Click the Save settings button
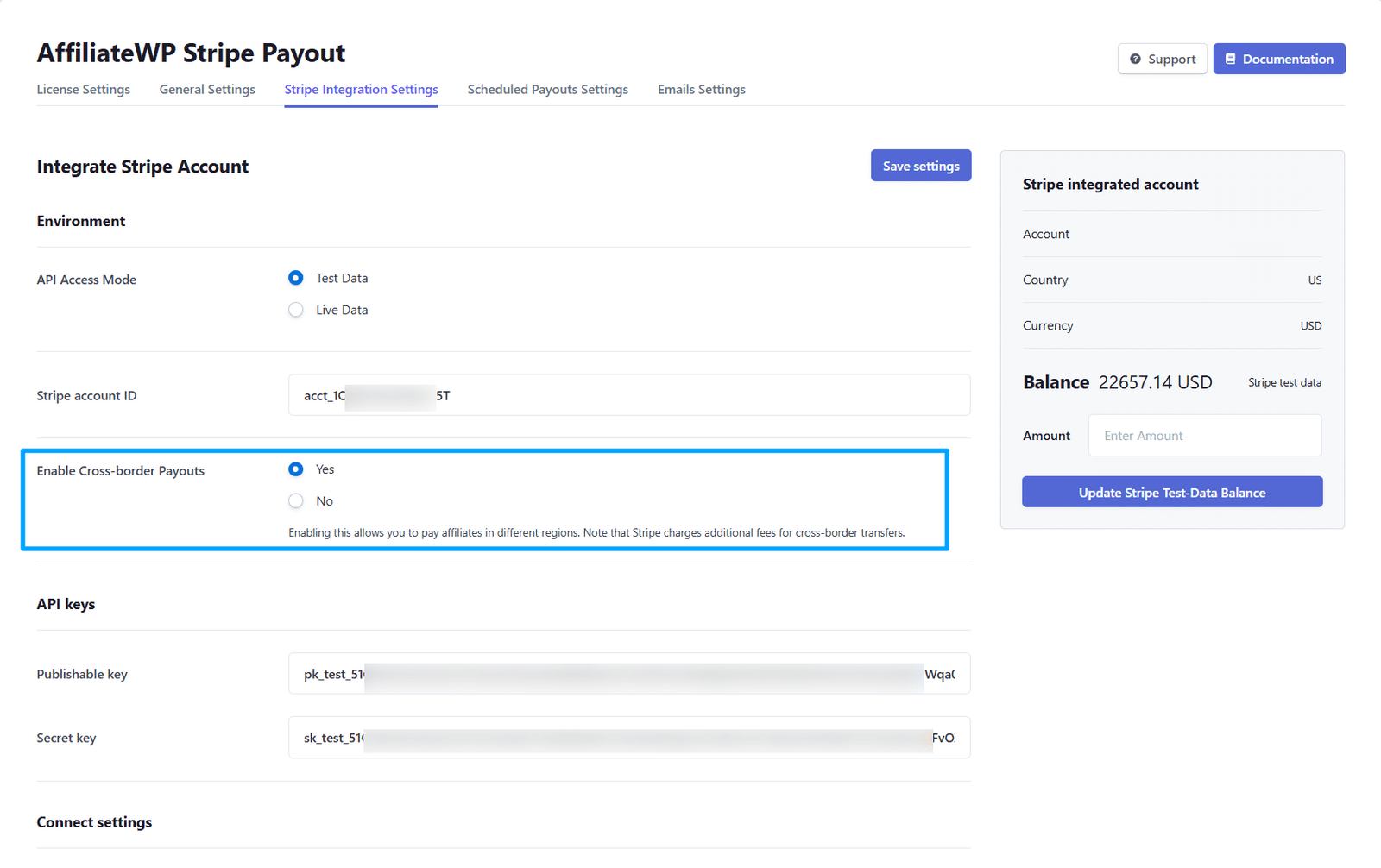Screen dimensions: 1381x868 [921, 166]
